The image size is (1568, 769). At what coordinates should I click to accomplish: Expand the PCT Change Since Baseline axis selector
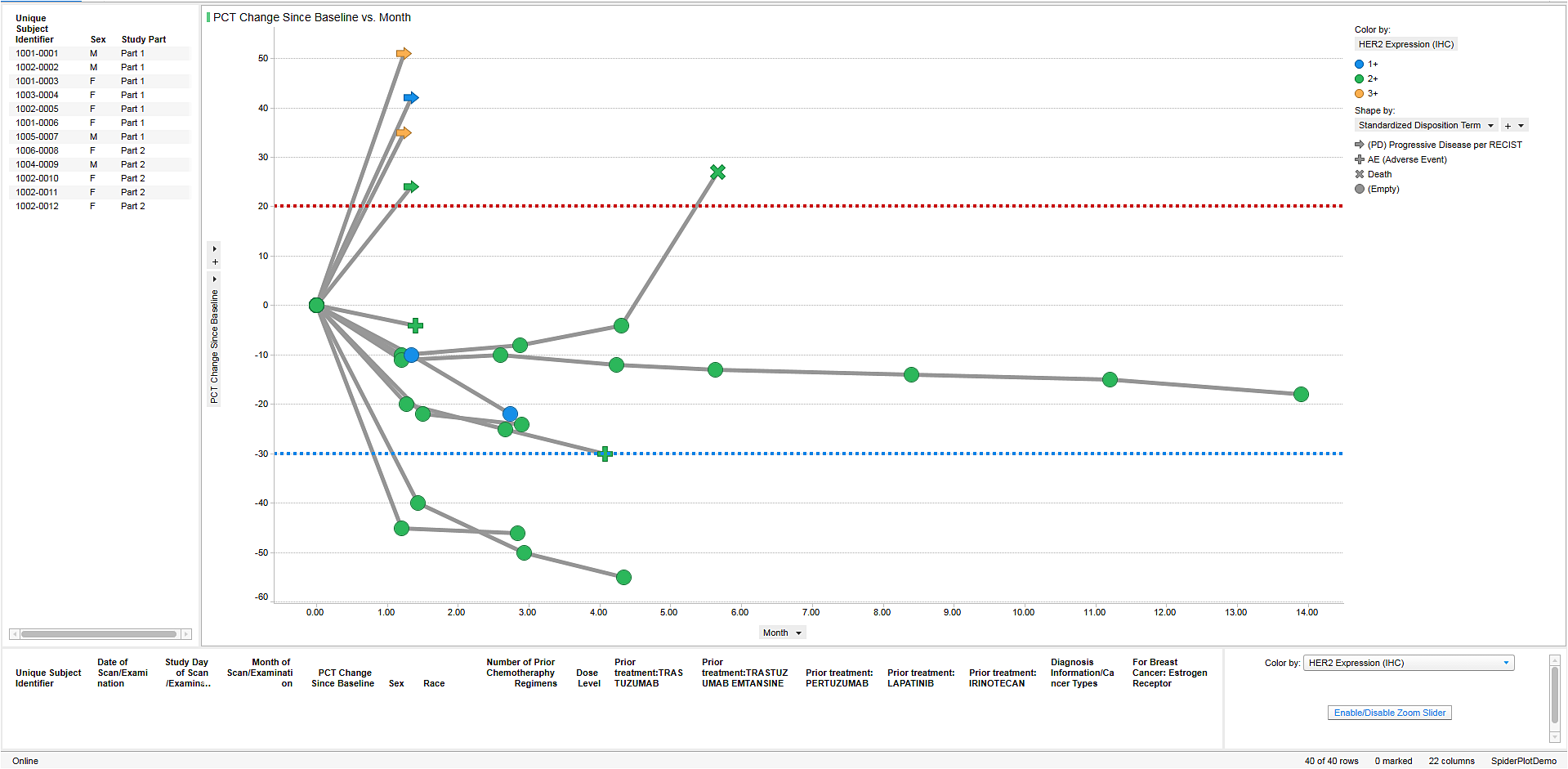215,279
